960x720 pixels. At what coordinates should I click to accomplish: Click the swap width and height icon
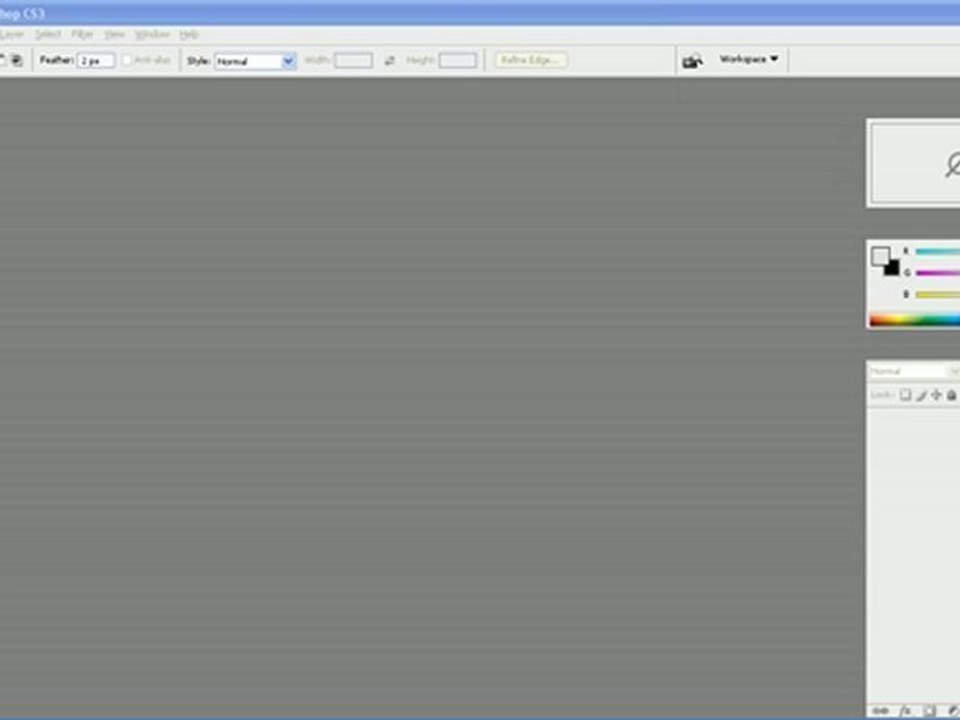click(x=389, y=61)
